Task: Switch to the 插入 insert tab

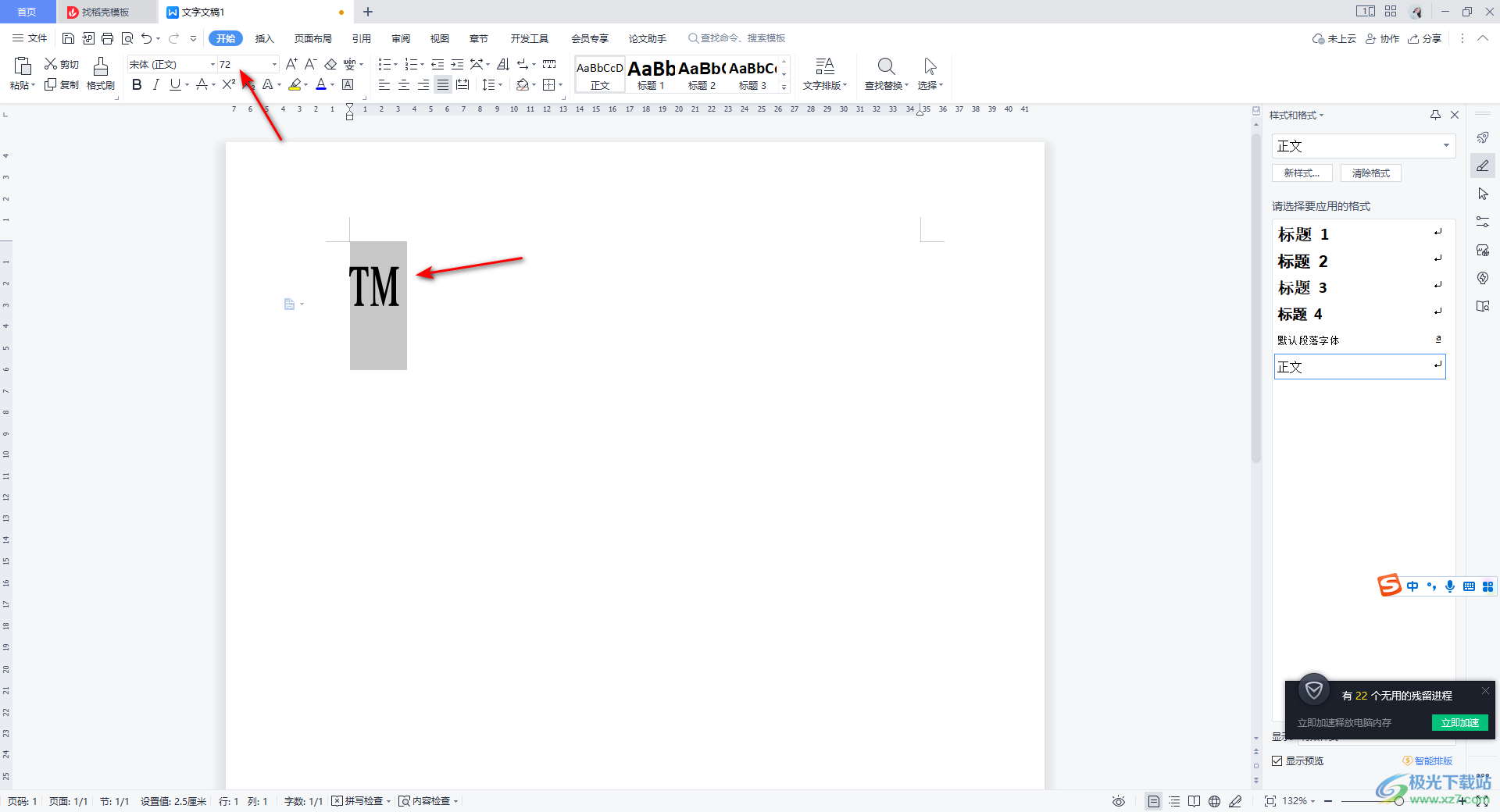Action: click(265, 38)
